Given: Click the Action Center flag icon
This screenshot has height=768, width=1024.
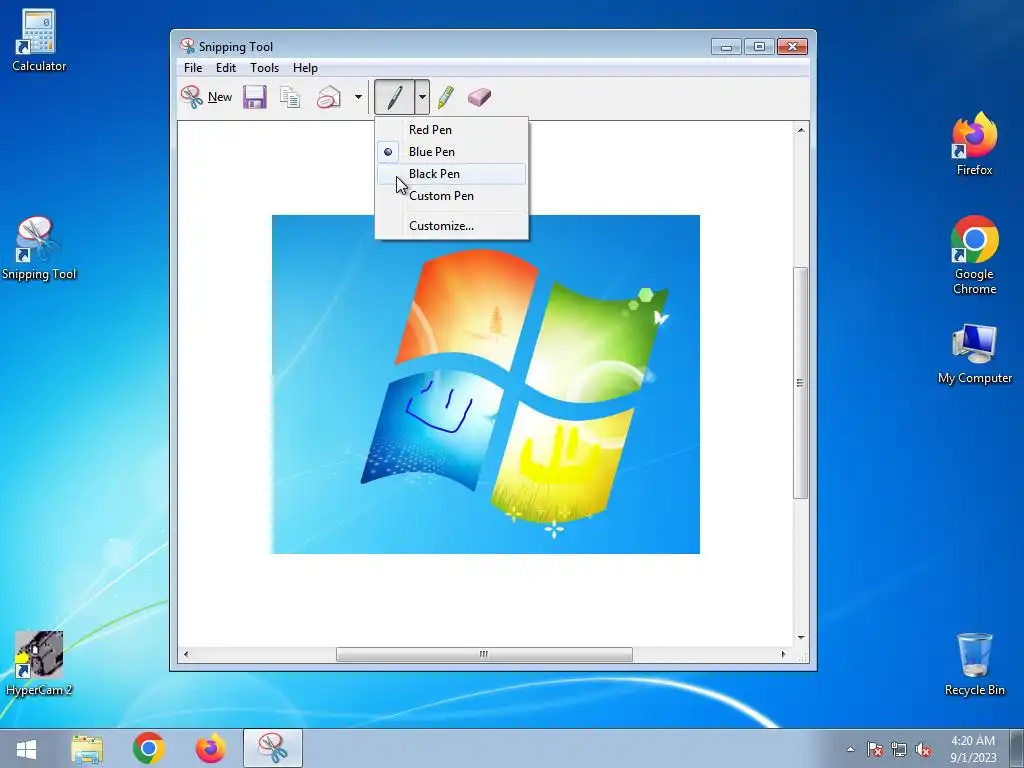Looking at the screenshot, I should tap(874, 749).
